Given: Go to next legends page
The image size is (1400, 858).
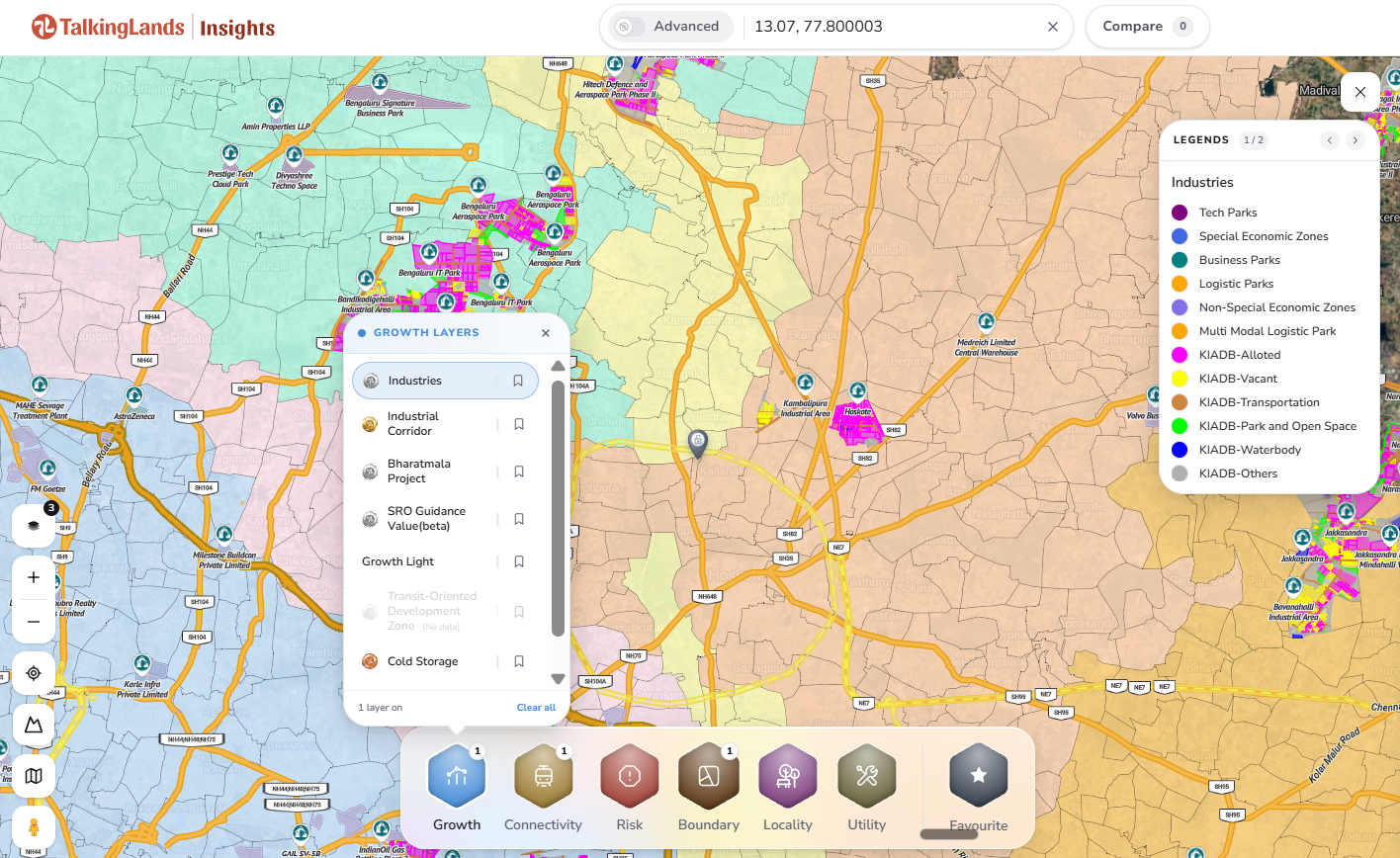Looking at the screenshot, I should [1356, 140].
